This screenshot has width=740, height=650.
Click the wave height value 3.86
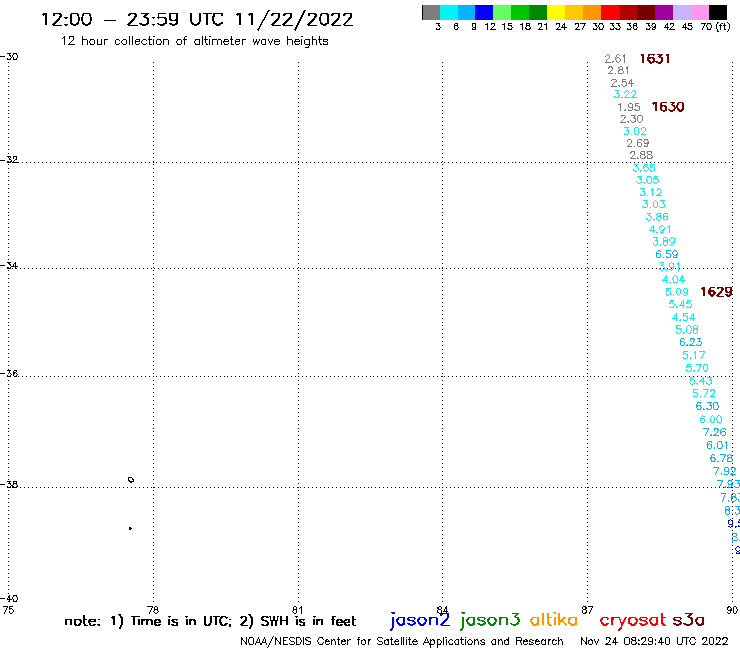[657, 217]
